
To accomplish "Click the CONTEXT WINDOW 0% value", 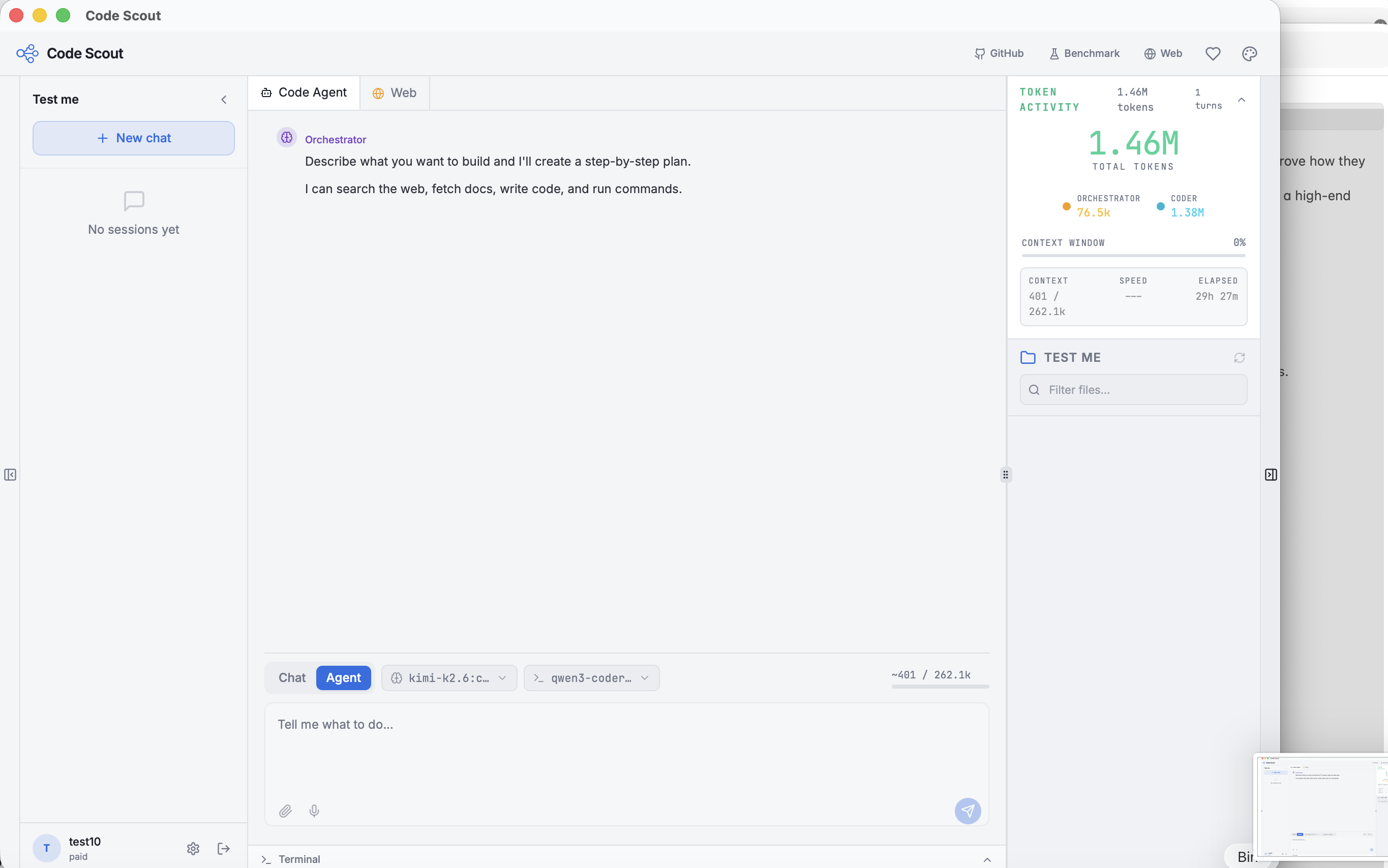I will tap(1239, 243).
